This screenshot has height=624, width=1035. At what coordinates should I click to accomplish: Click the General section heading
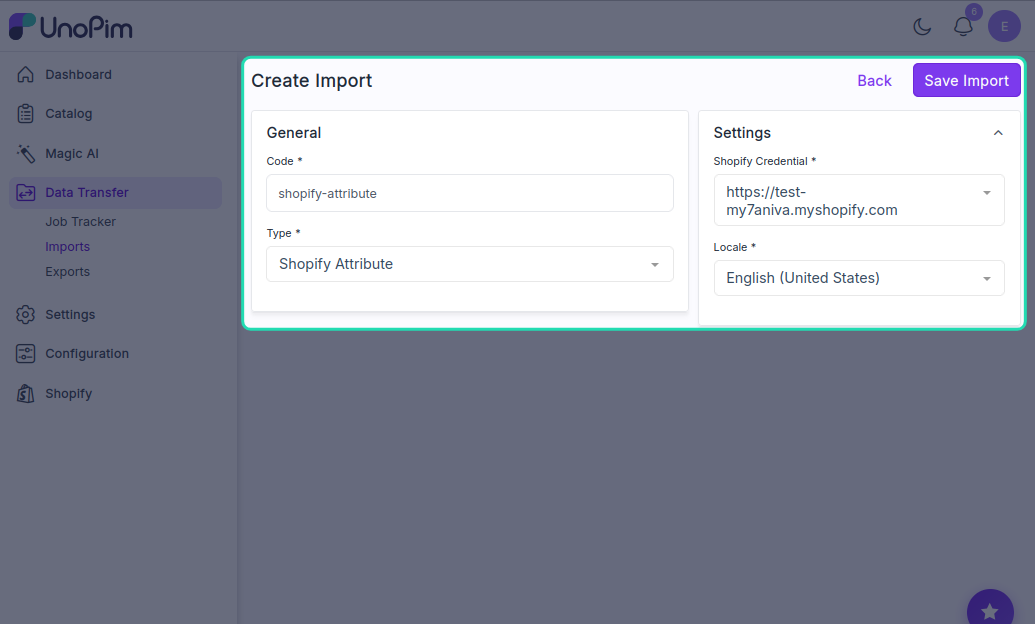(x=294, y=133)
